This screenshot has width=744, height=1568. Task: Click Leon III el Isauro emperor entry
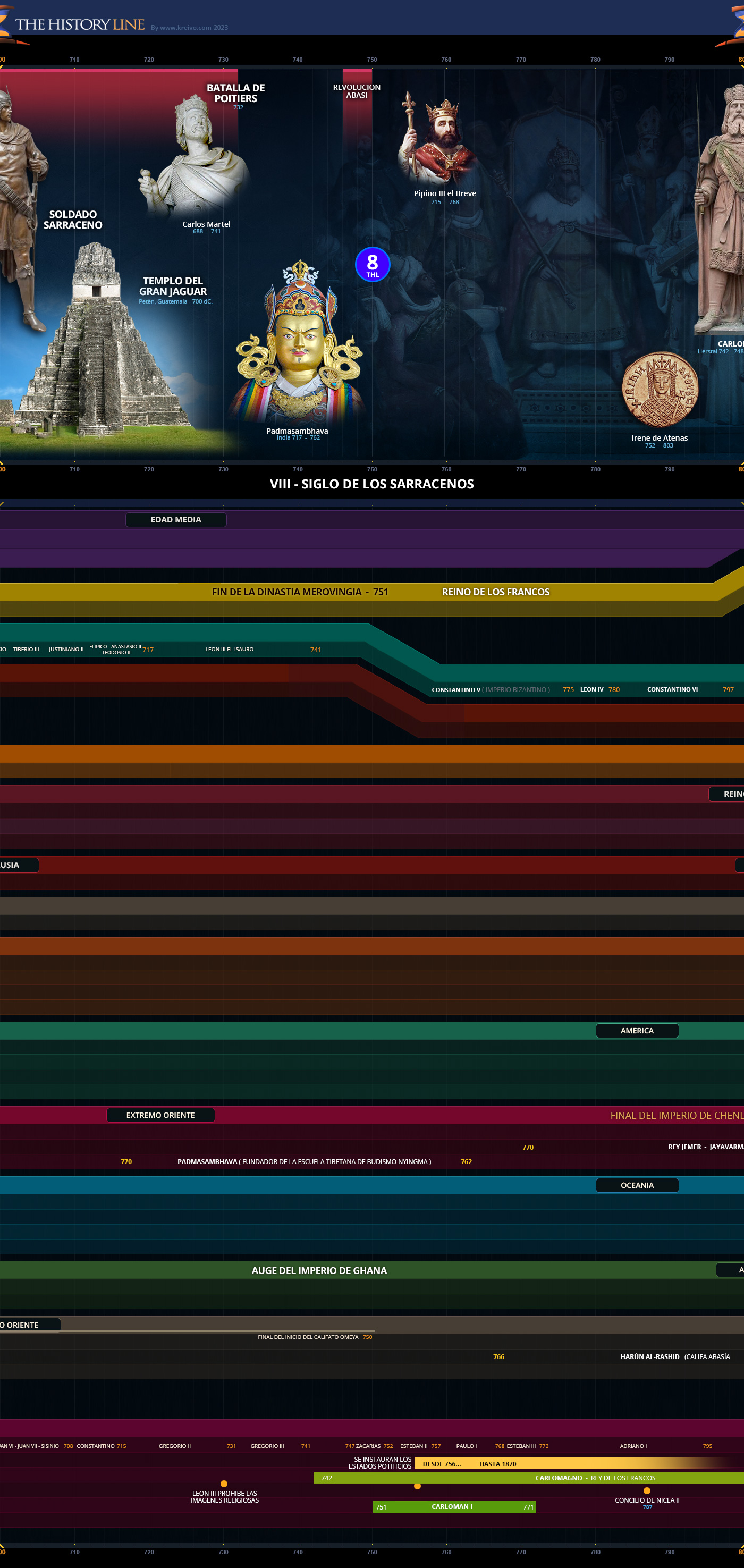[230, 650]
